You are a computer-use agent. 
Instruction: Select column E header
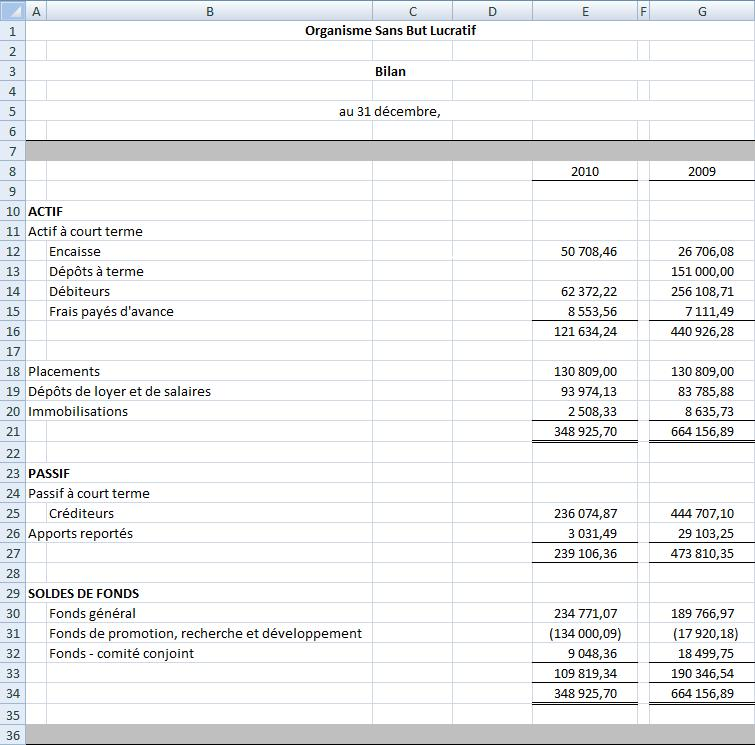[585, 11]
